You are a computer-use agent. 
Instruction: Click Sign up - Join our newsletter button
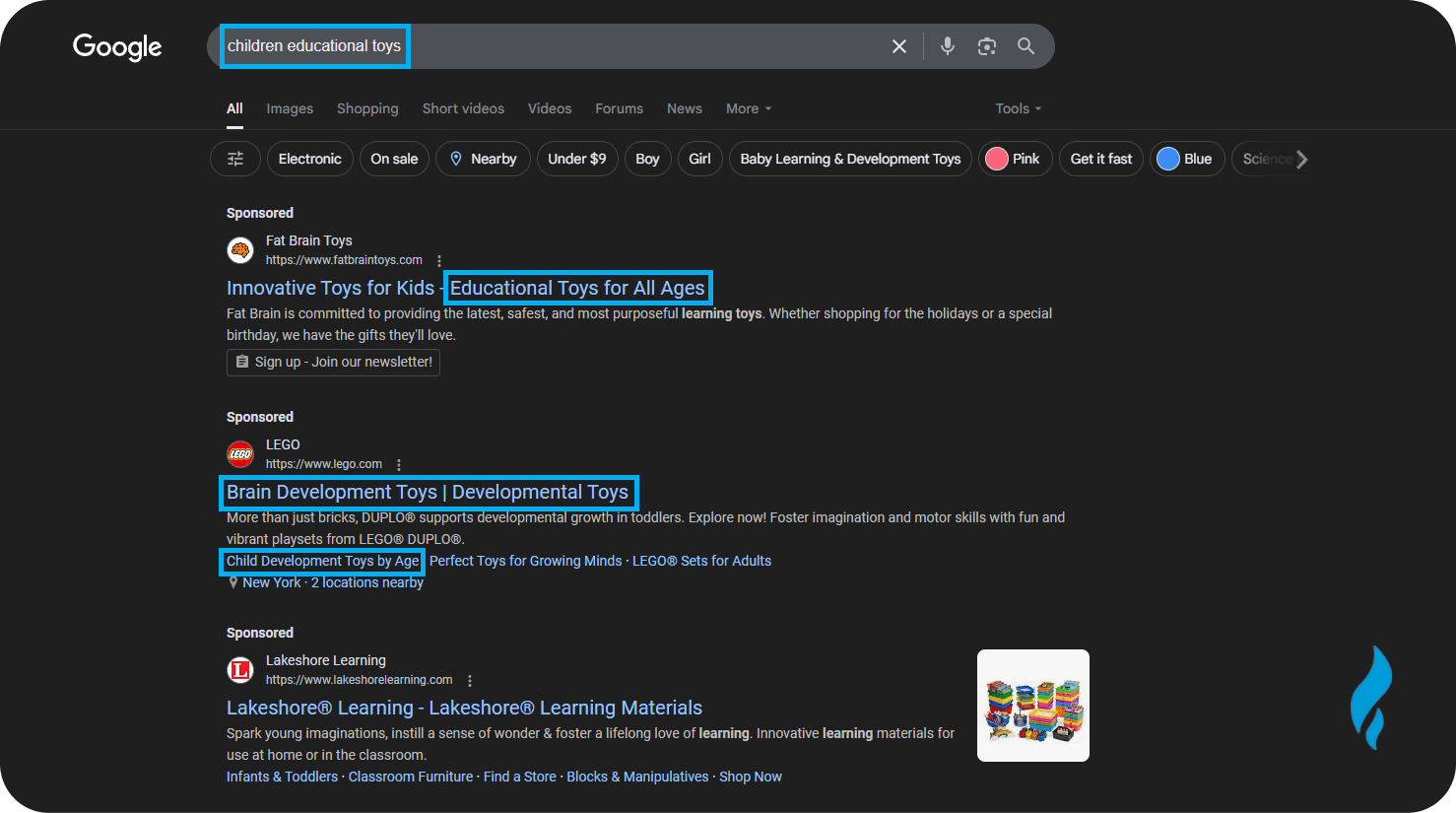(333, 363)
